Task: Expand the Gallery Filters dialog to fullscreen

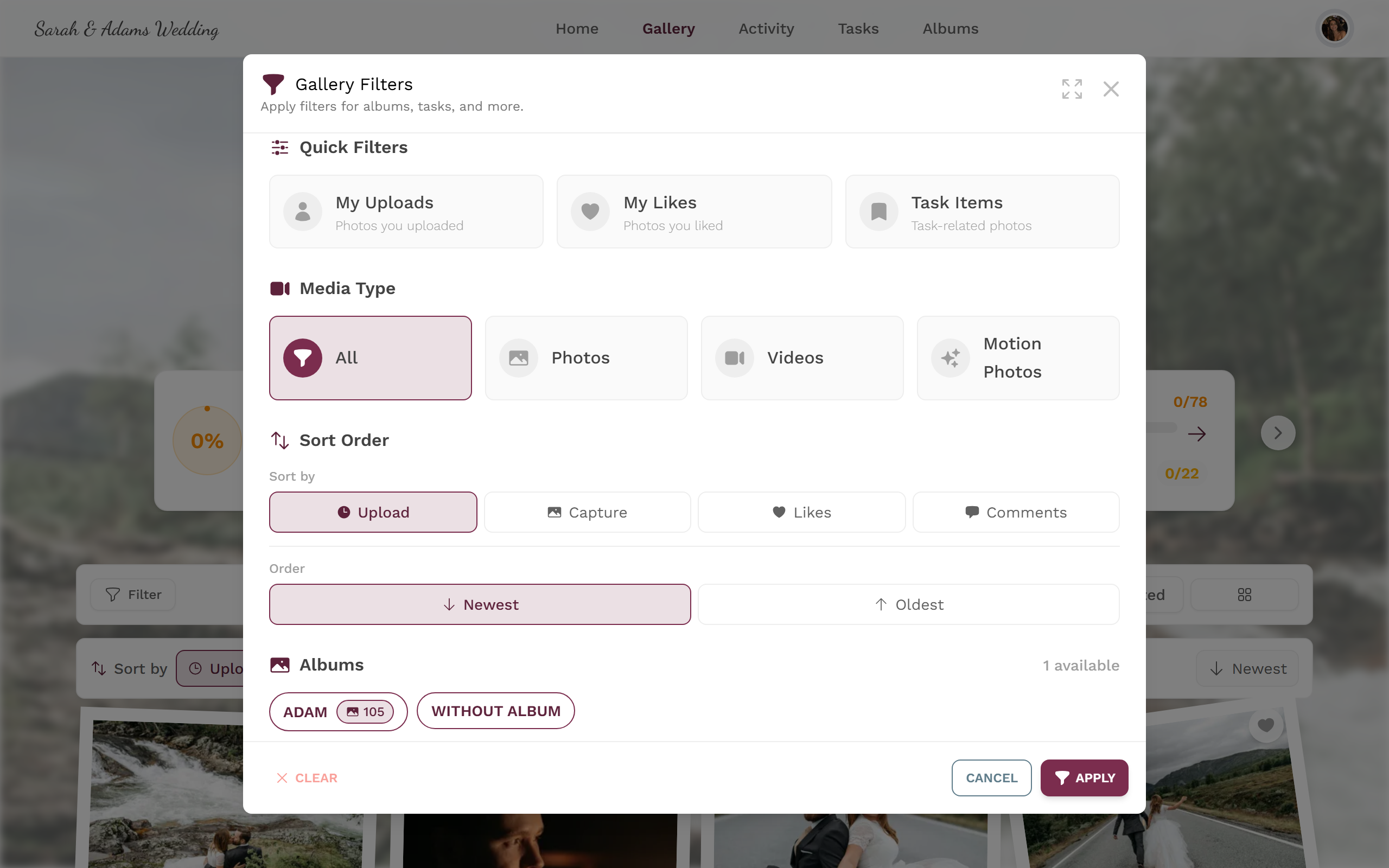Action: pos(1072,89)
